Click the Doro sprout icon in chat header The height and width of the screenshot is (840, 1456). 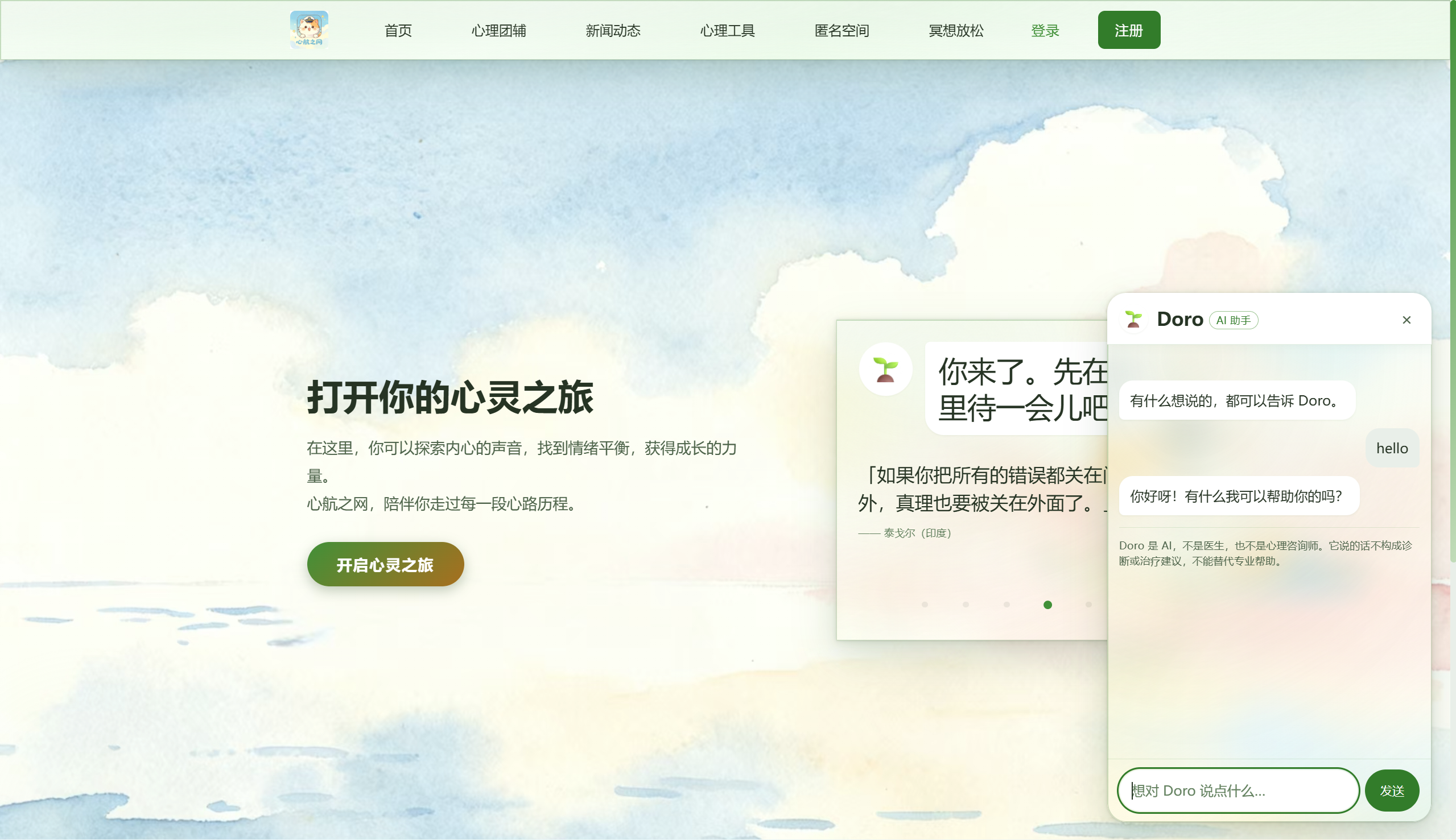tap(1133, 319)
